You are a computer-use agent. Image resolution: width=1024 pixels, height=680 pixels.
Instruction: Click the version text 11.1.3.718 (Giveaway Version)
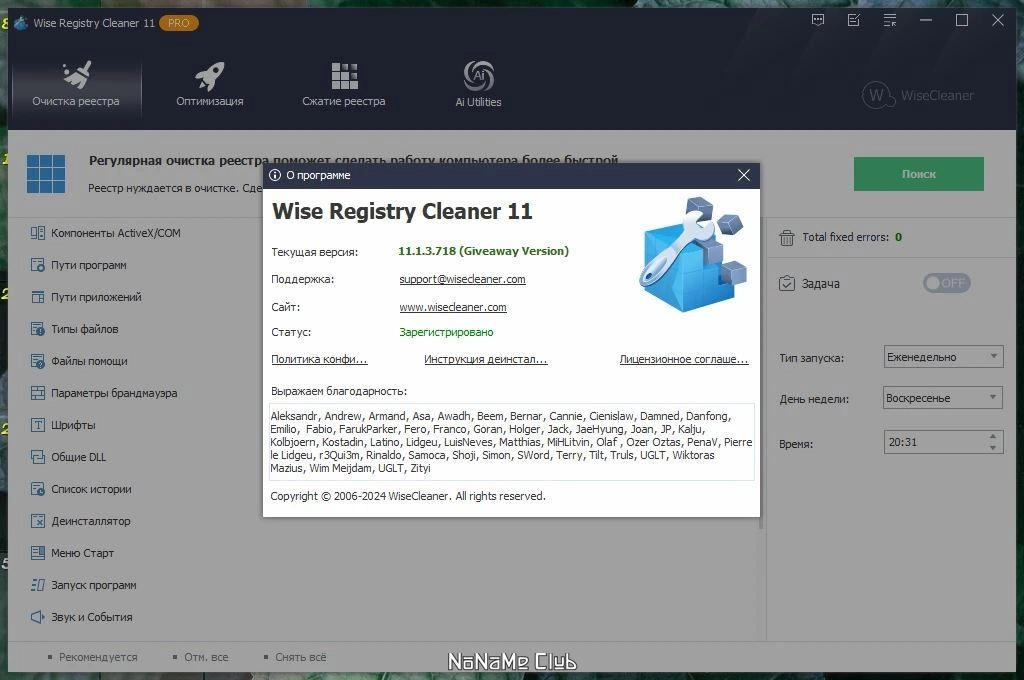(x=483, y=251)
